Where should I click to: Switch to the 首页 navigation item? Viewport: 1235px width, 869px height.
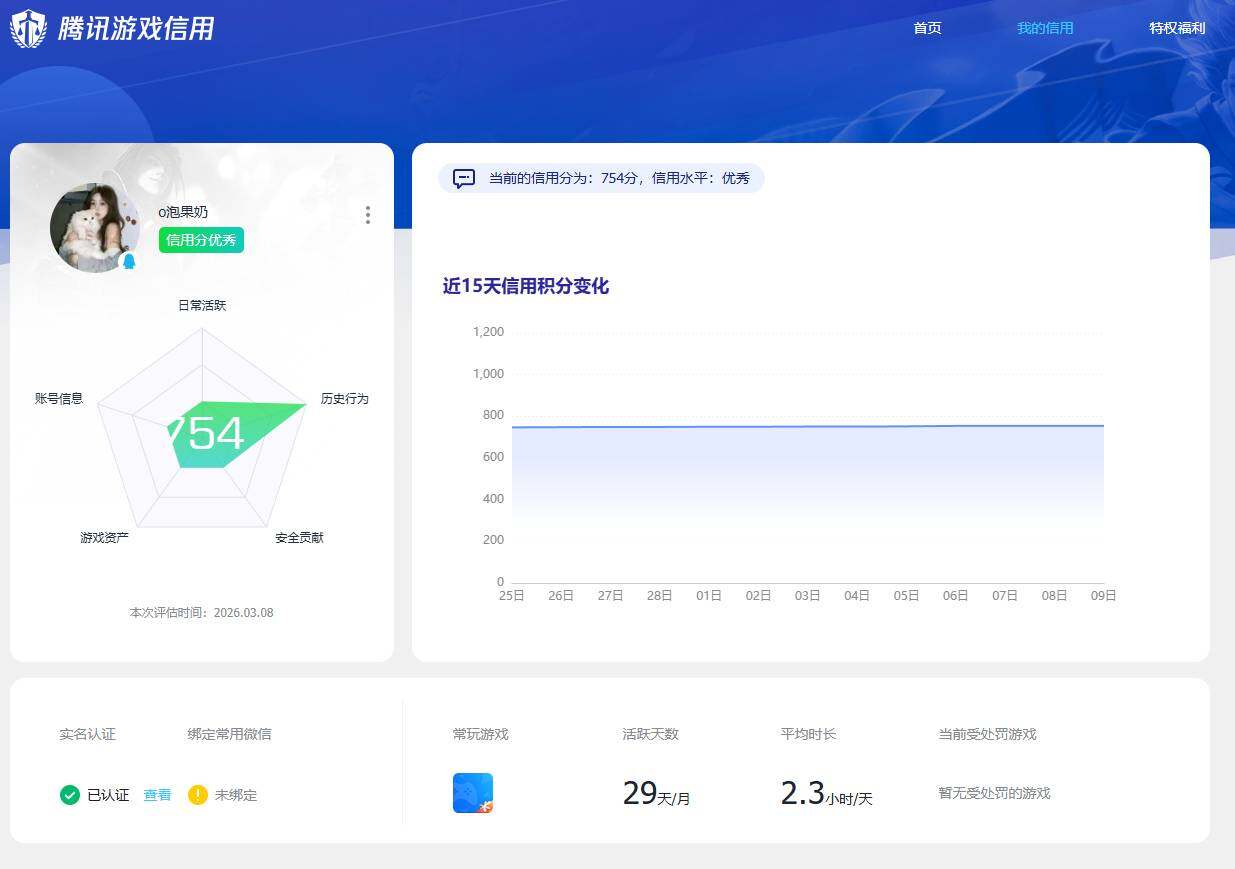(x=926, y=28)
